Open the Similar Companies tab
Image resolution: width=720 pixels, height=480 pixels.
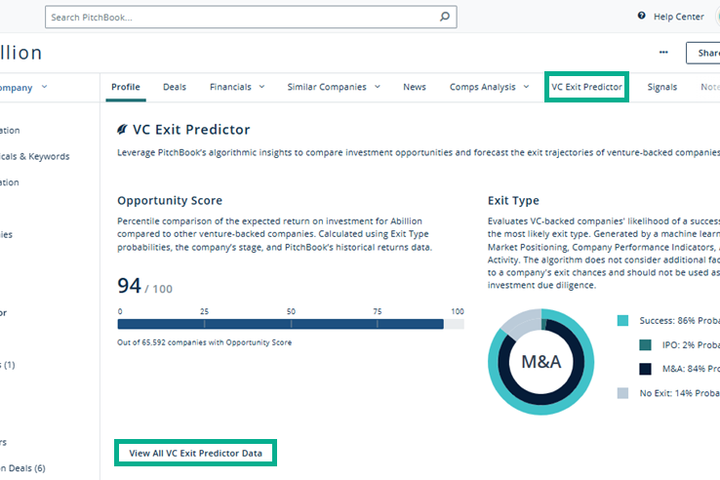click(327, 87)
